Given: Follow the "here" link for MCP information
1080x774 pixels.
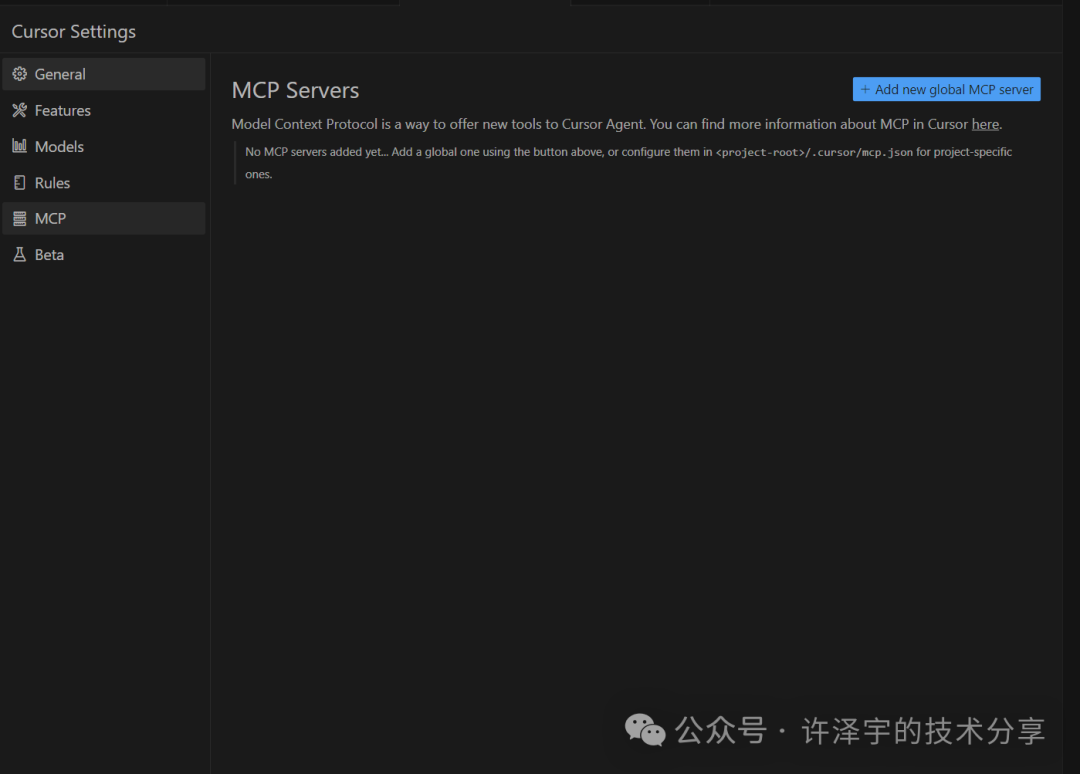Looking at the screenshot, I should (985, 124).
